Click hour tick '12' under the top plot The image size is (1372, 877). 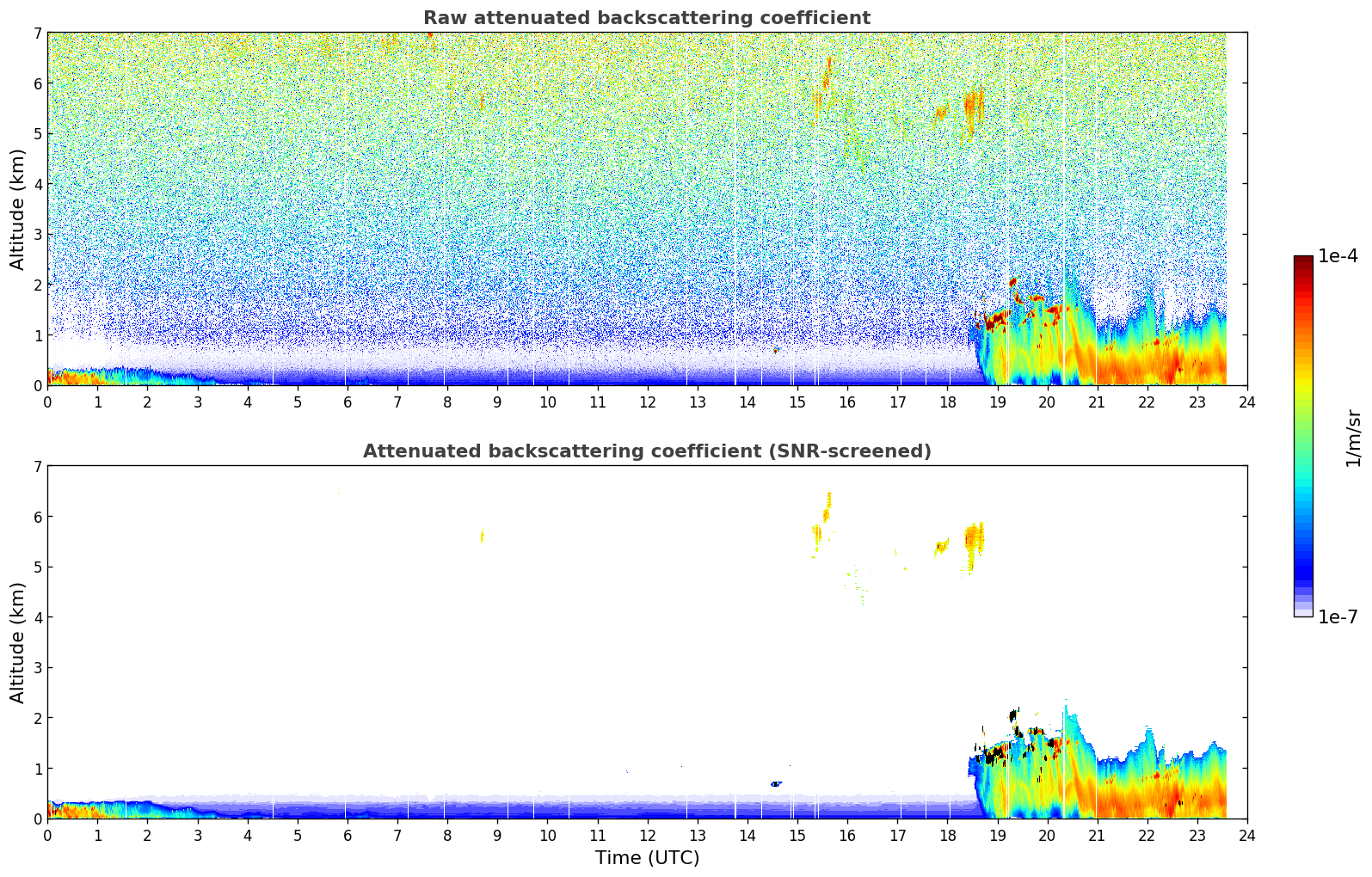647,402
